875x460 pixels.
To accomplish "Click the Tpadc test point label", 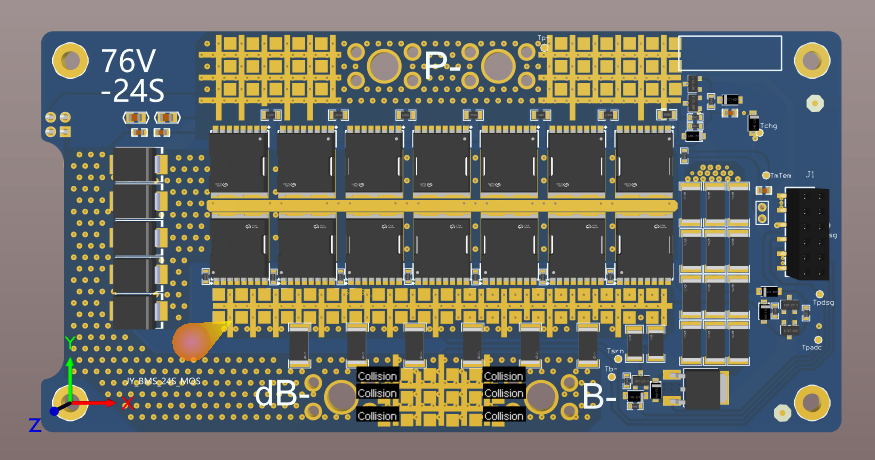I will tap(812, 347).
